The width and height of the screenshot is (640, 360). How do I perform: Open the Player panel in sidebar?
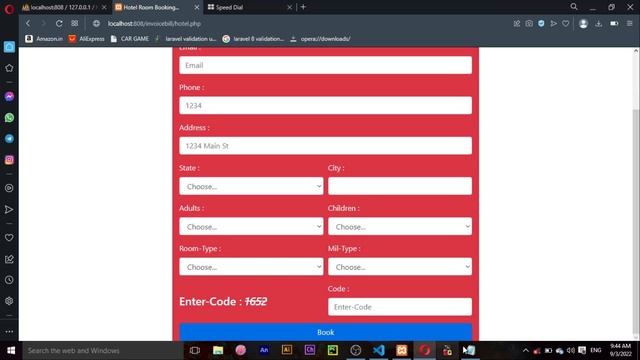coord(9,188)
